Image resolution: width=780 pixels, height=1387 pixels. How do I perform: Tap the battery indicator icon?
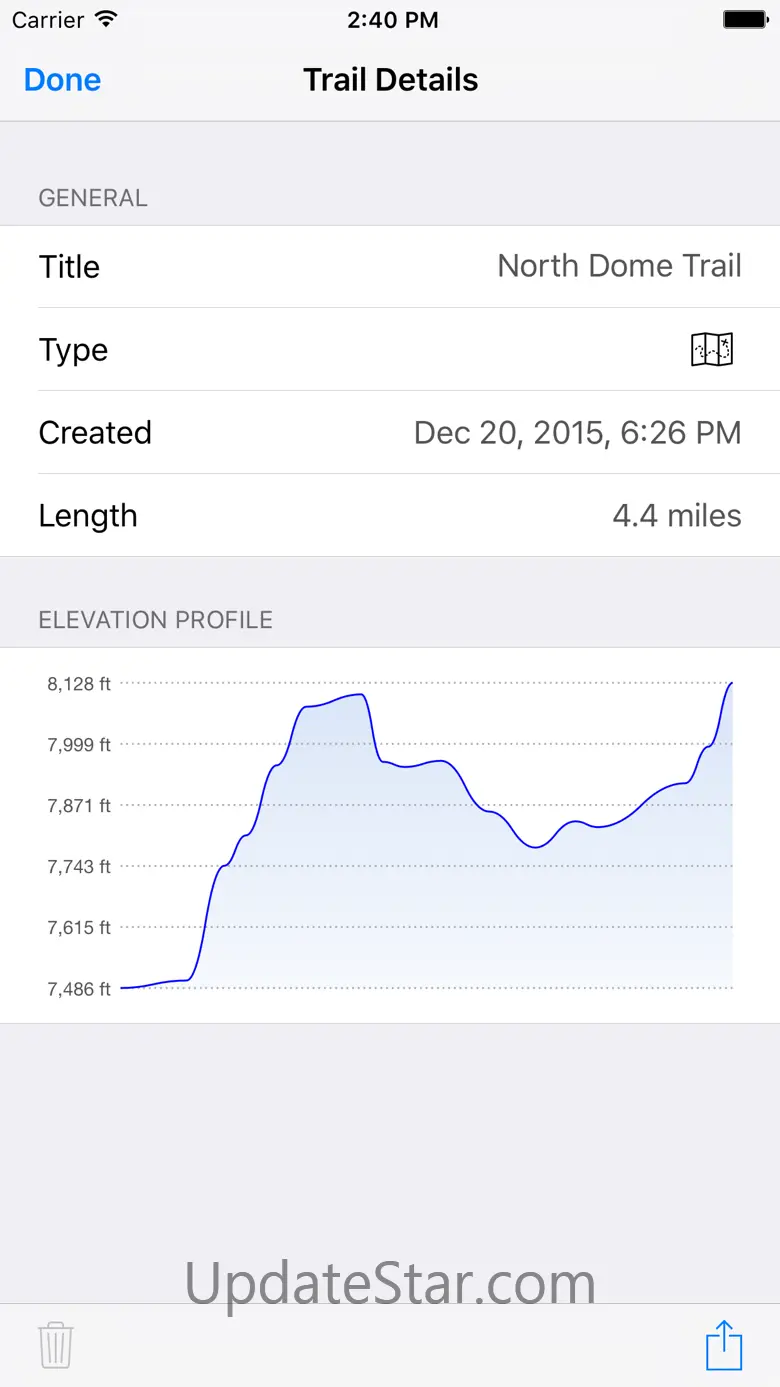click(744, 20)
